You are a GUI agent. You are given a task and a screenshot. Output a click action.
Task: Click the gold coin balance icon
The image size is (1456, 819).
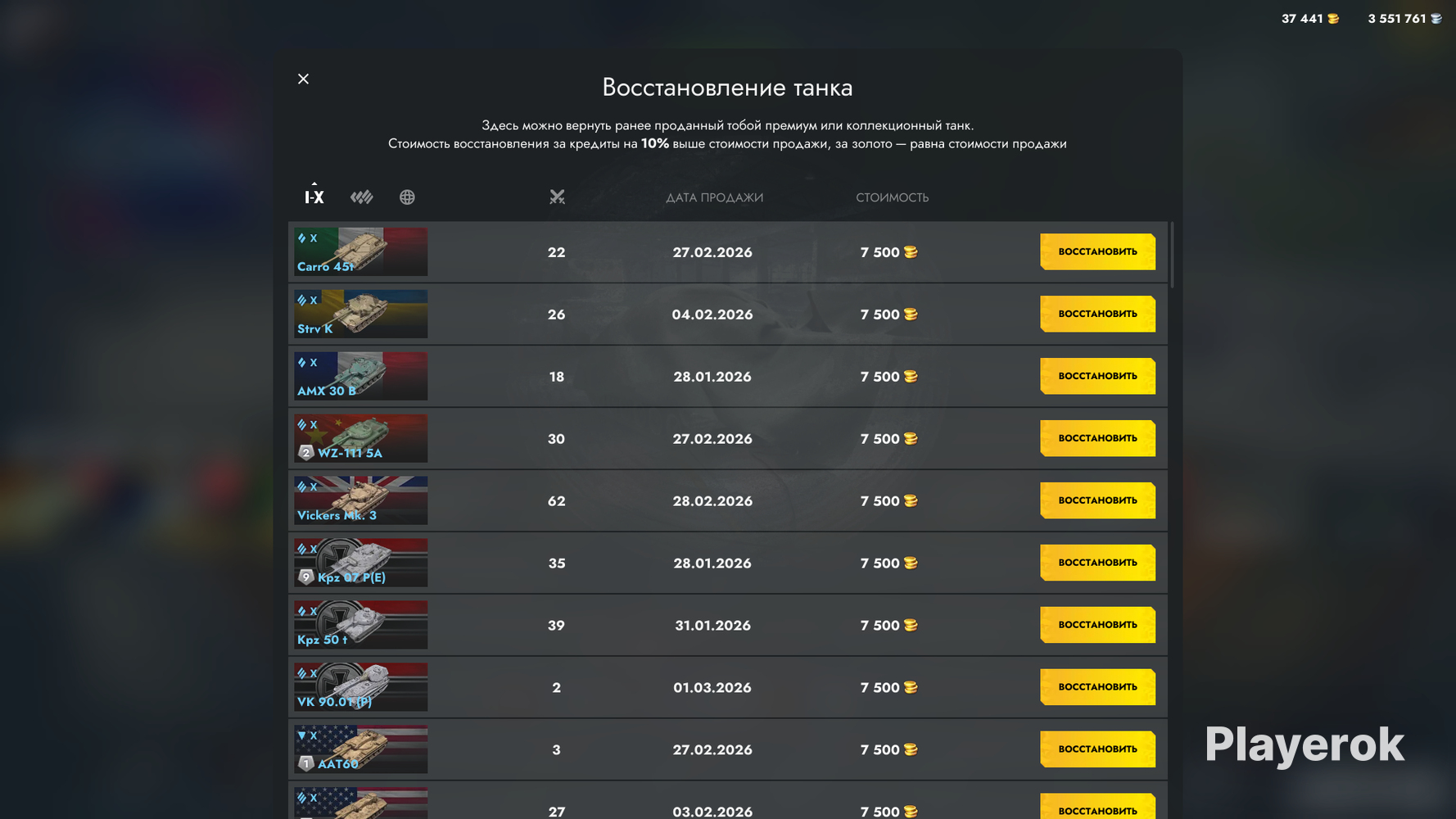point(1333,19)
